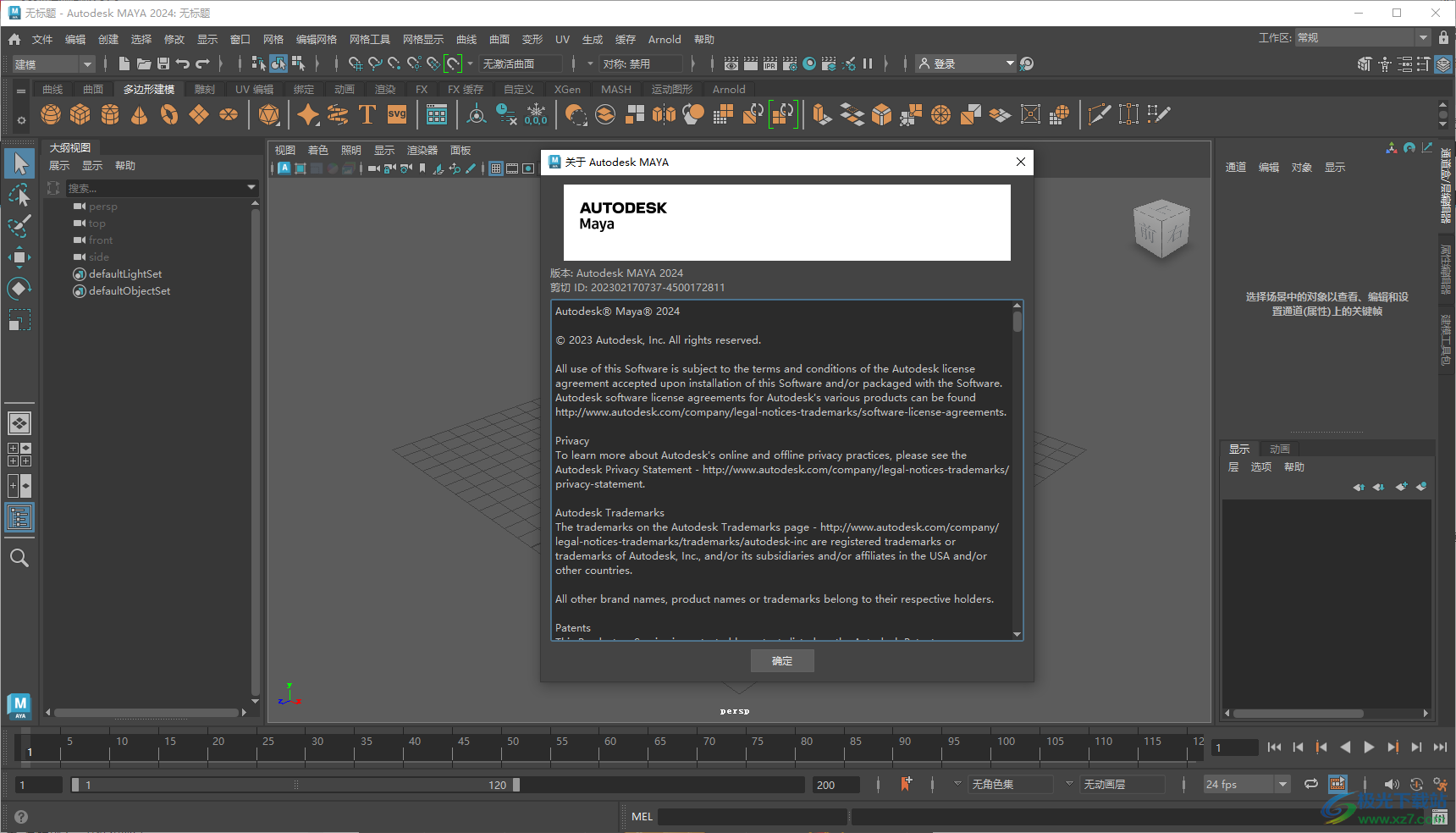Create a polygon sphere from the shelf
This screenshot has width=1456, height=833.
51,114
